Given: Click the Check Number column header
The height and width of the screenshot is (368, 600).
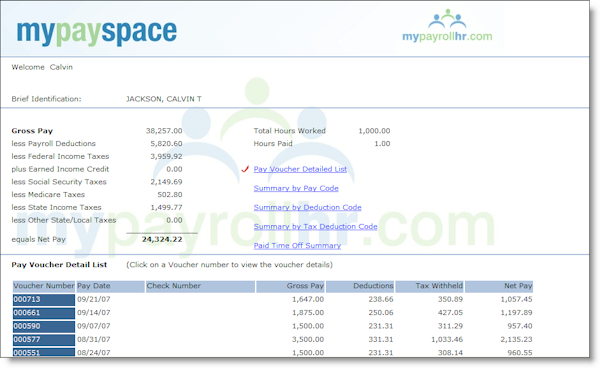Looking at the screenshot, I should point(200,286).
